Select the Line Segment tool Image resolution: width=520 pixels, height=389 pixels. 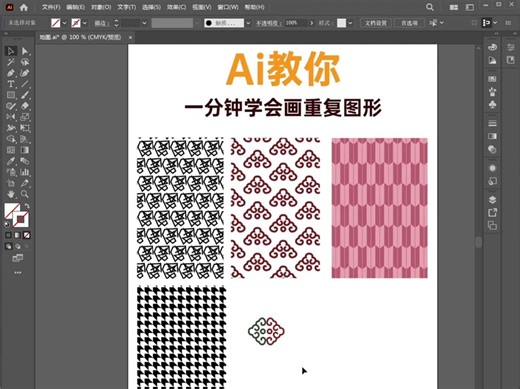pyautogui.click(x=25, y=84)
